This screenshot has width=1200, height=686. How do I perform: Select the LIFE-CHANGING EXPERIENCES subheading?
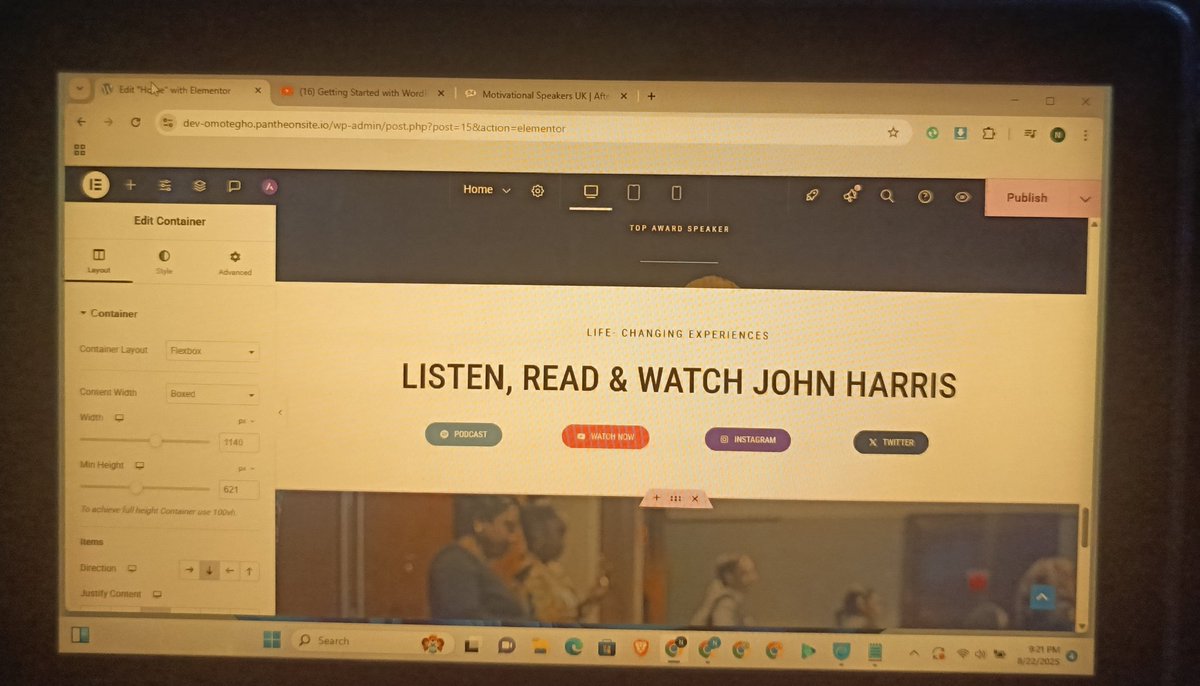678,335
